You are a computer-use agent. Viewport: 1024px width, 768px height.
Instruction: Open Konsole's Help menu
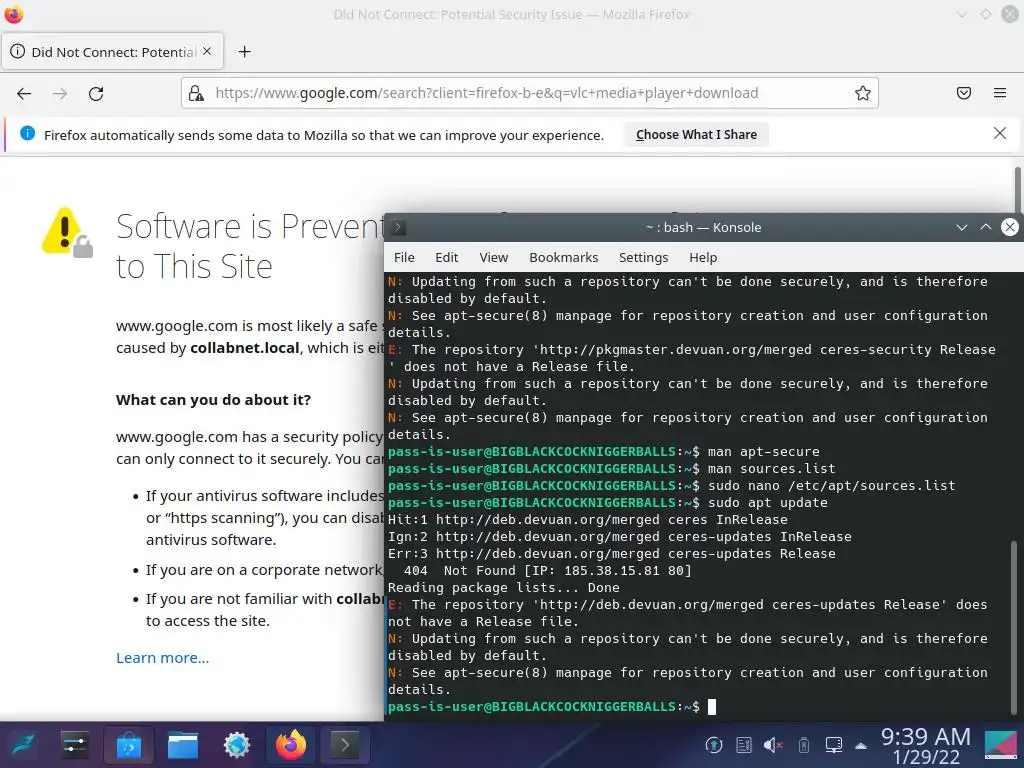pos(703,257)
